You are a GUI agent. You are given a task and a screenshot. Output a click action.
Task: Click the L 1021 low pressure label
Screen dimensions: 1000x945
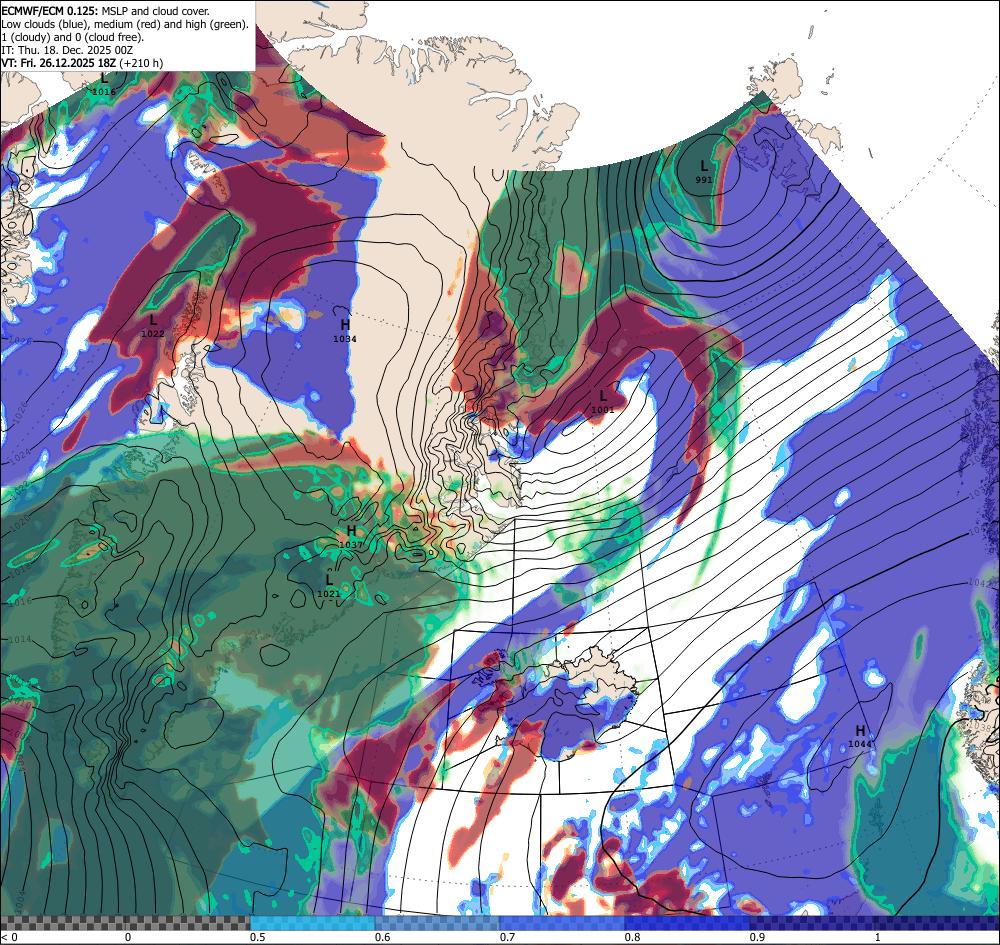(x=328, y=586)
